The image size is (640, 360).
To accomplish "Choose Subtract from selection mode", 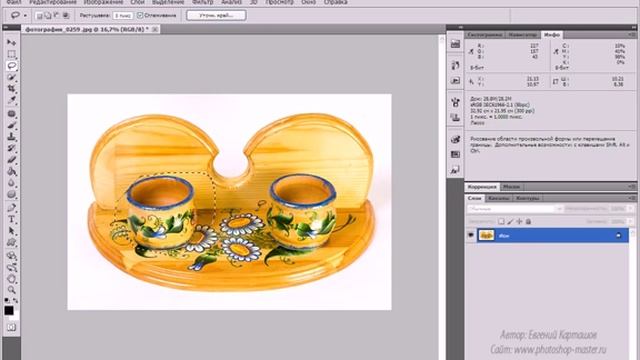I will pos(57,16).
